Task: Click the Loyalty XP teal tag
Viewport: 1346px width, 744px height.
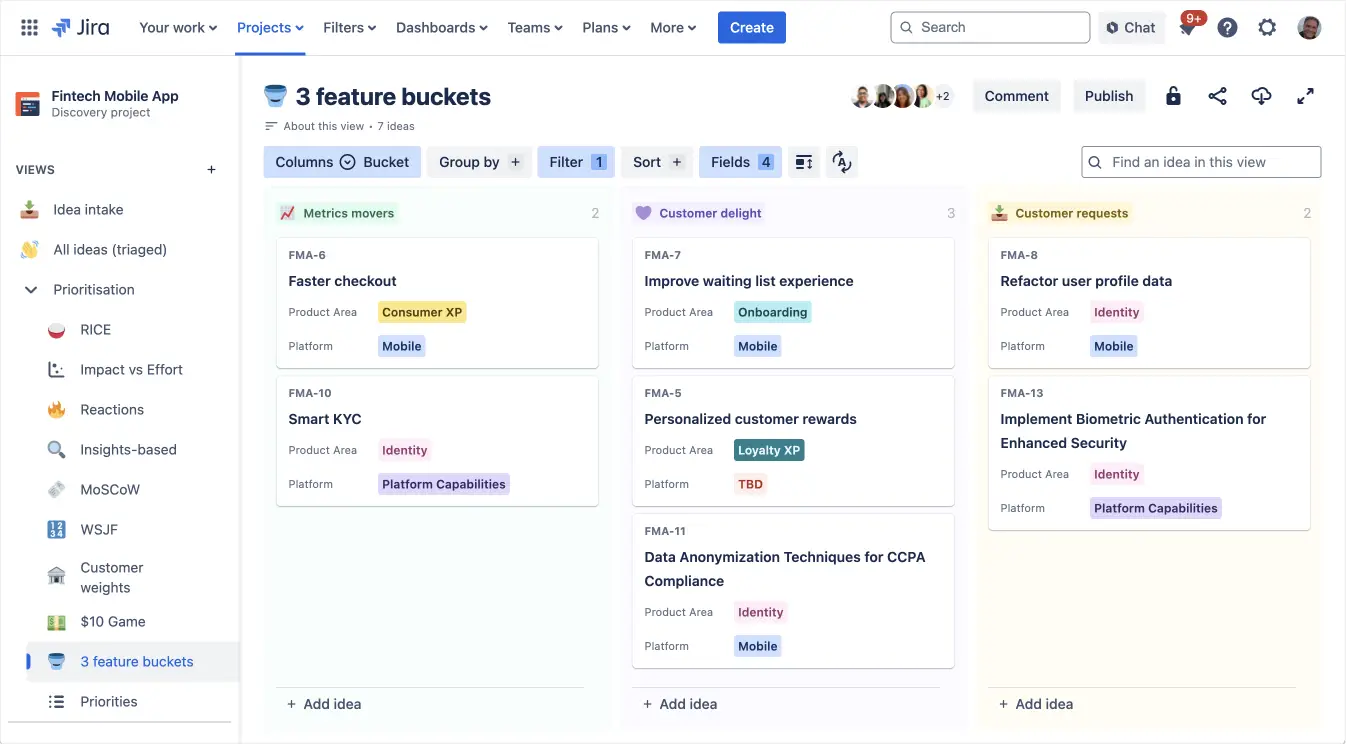Action: click(769, 450)
